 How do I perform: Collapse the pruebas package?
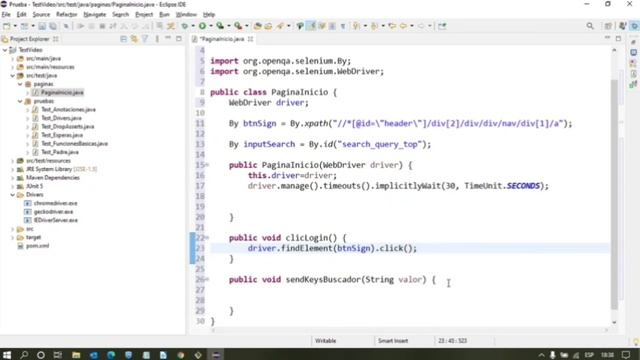click(x=20, y=101)
